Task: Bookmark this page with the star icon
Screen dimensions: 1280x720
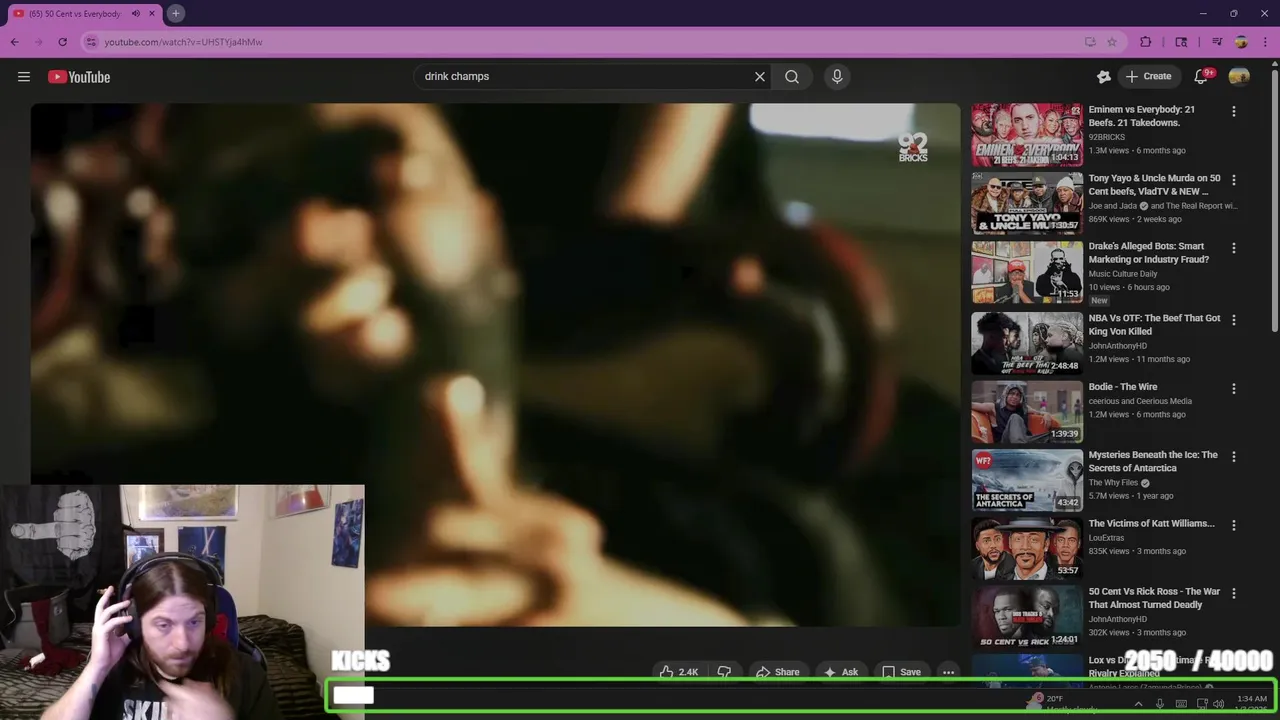Action: [x=1112, y=42]
